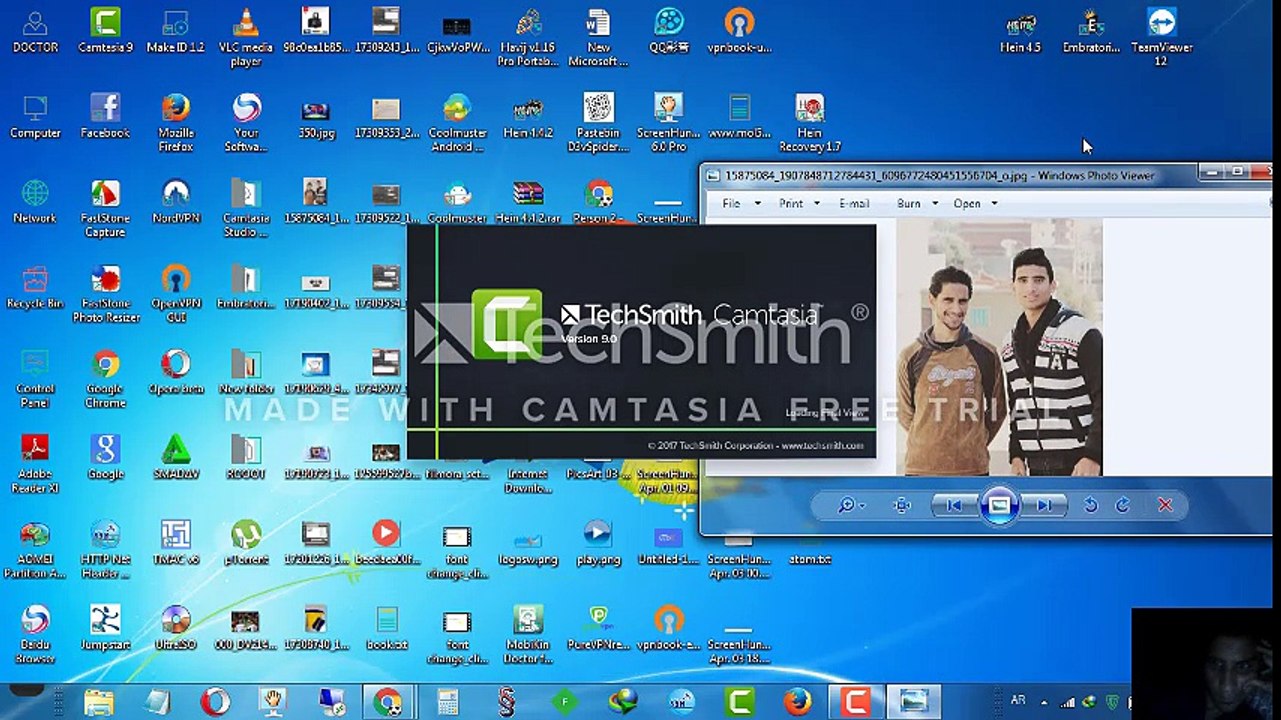Expand the Burn menu in Photo Viewer
The height and width of the screenshot is (720, 1281).
pos(917,203)
